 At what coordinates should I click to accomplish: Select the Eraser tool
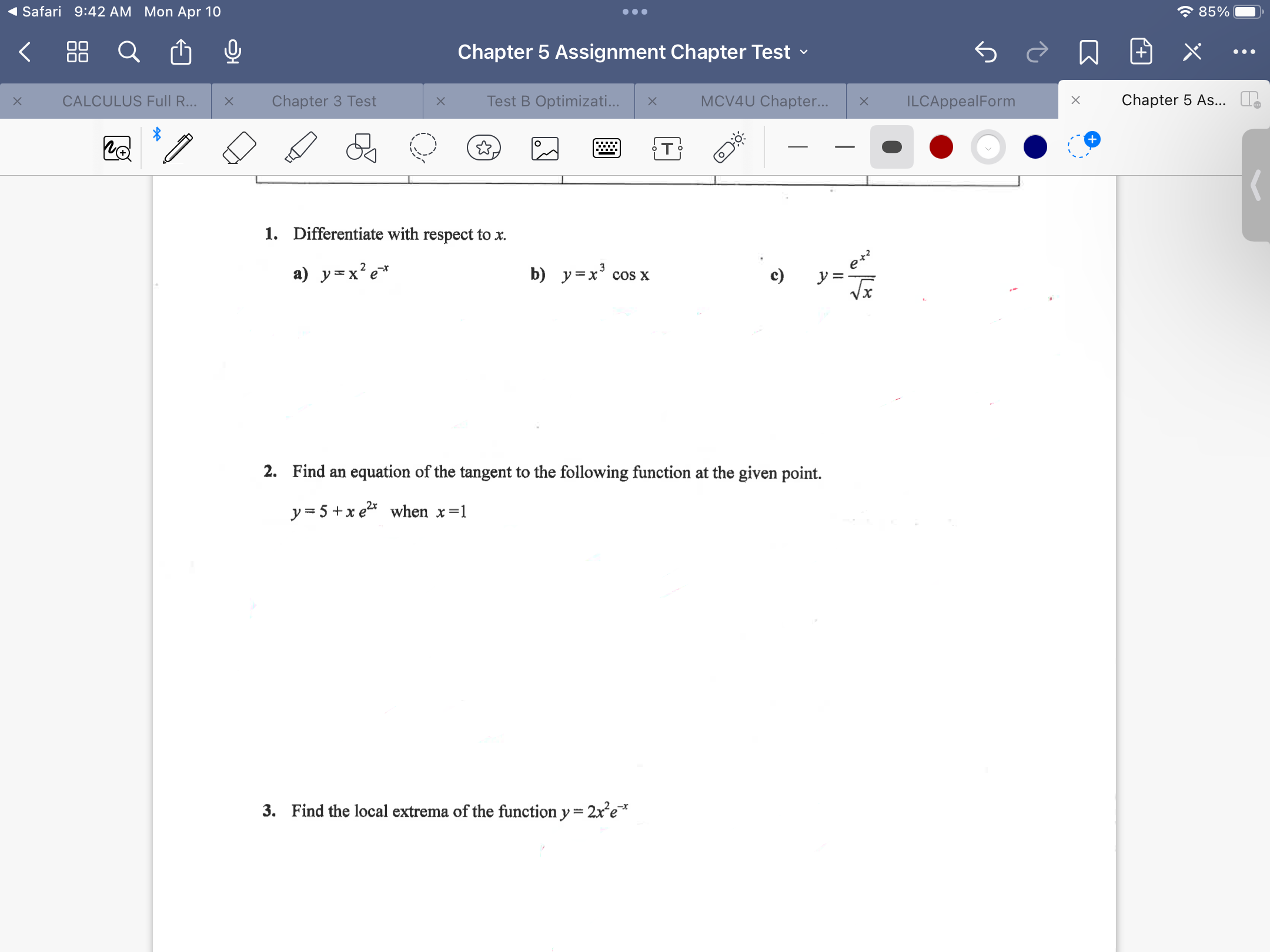240,147
